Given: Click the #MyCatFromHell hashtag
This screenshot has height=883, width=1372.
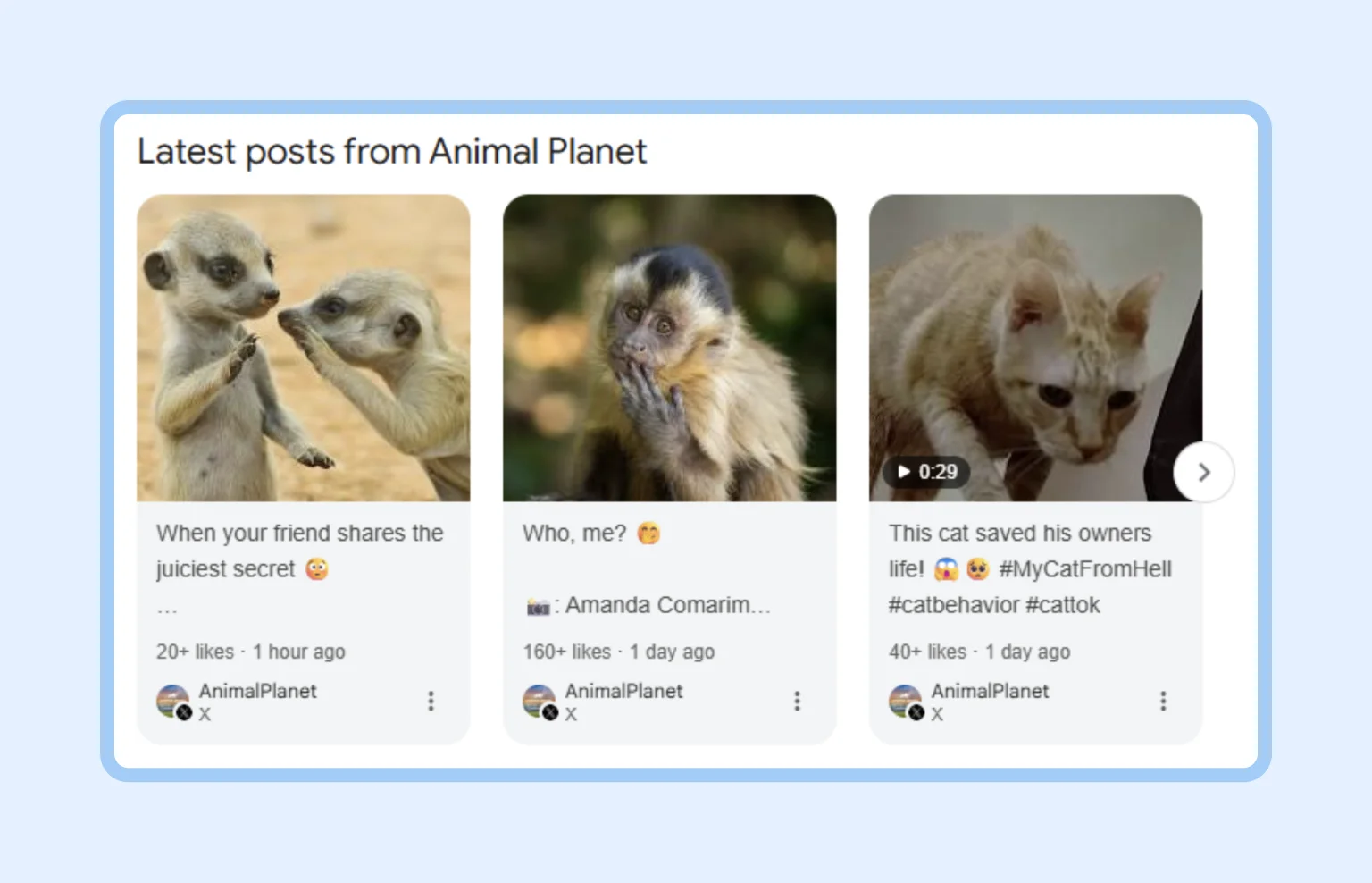Looking at the screenshot, I should [1085, 569].
